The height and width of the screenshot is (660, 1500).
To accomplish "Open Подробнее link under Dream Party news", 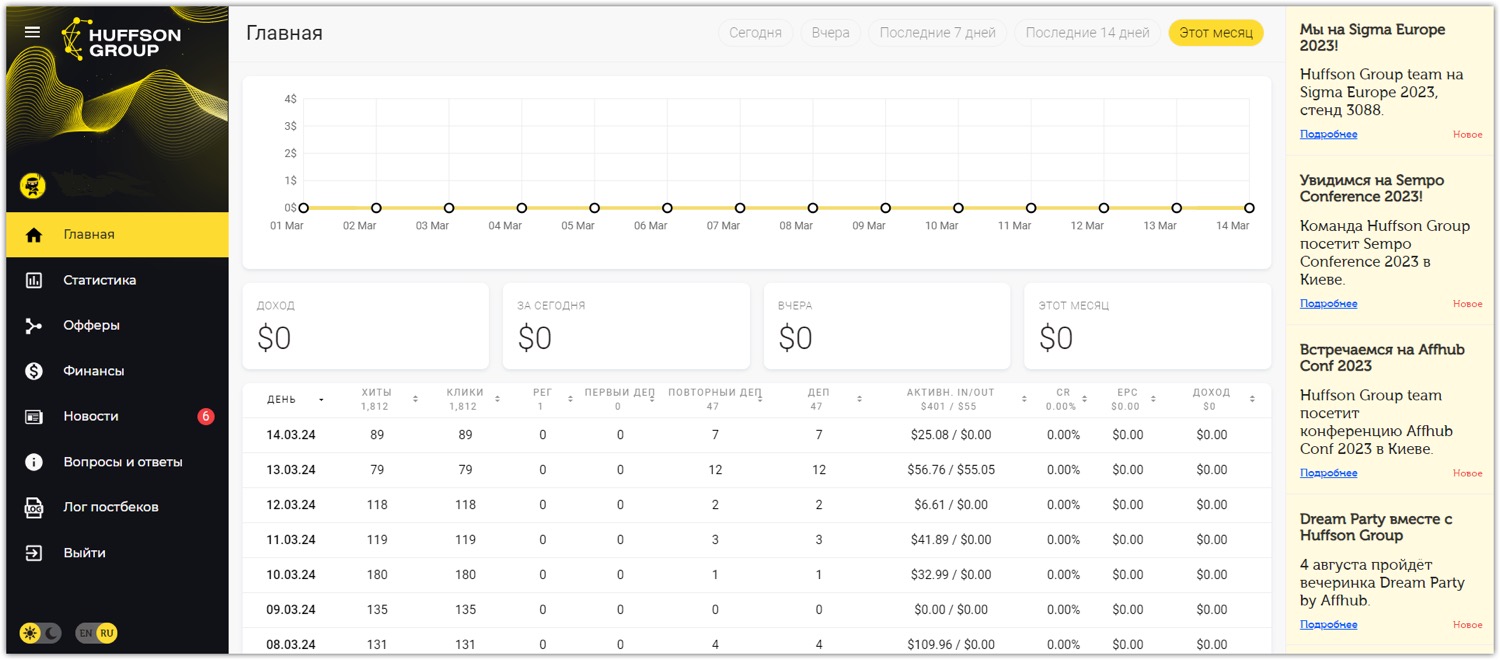I will click(1328, 625).
